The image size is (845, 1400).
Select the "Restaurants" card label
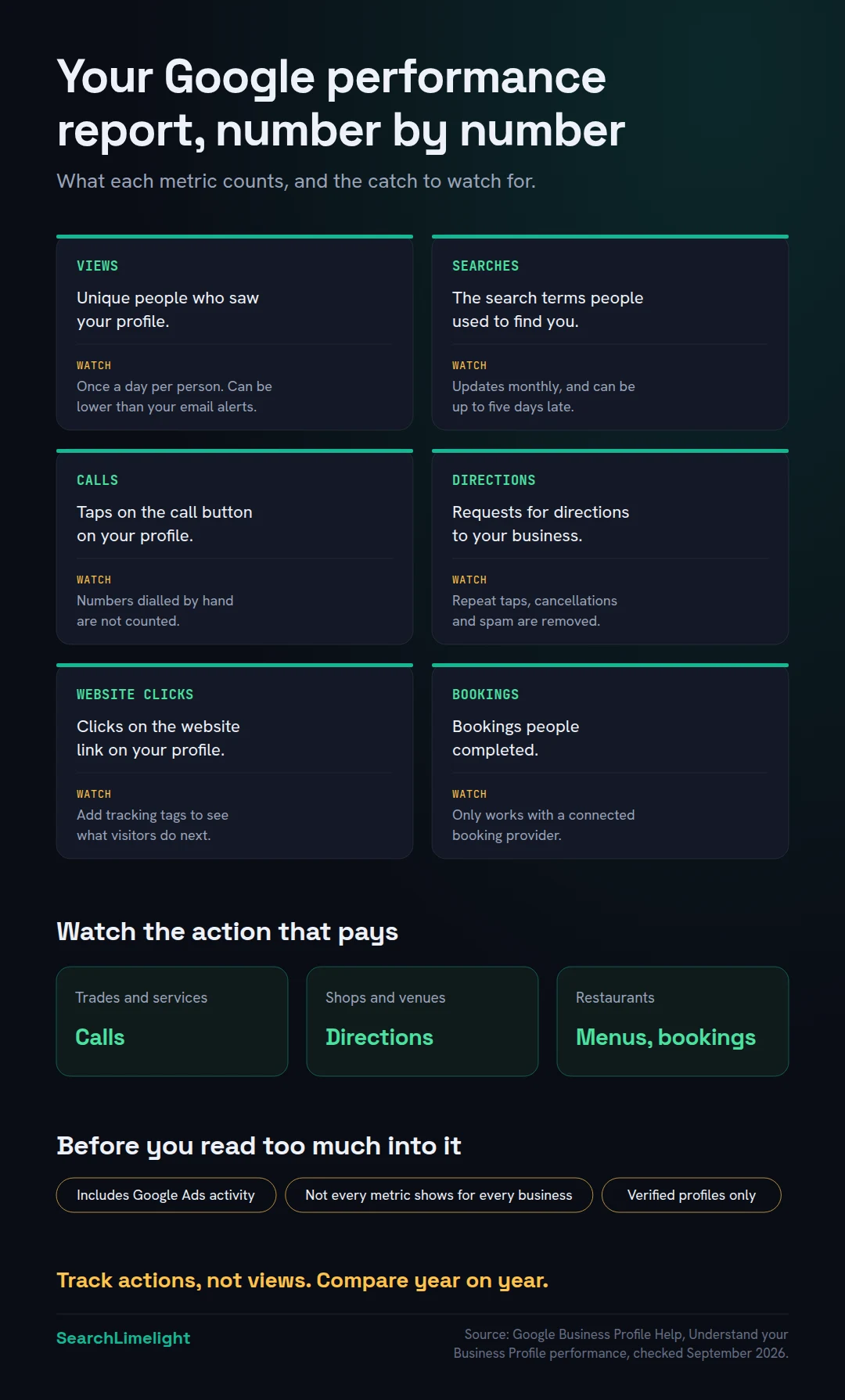click(x=615, y=998)
